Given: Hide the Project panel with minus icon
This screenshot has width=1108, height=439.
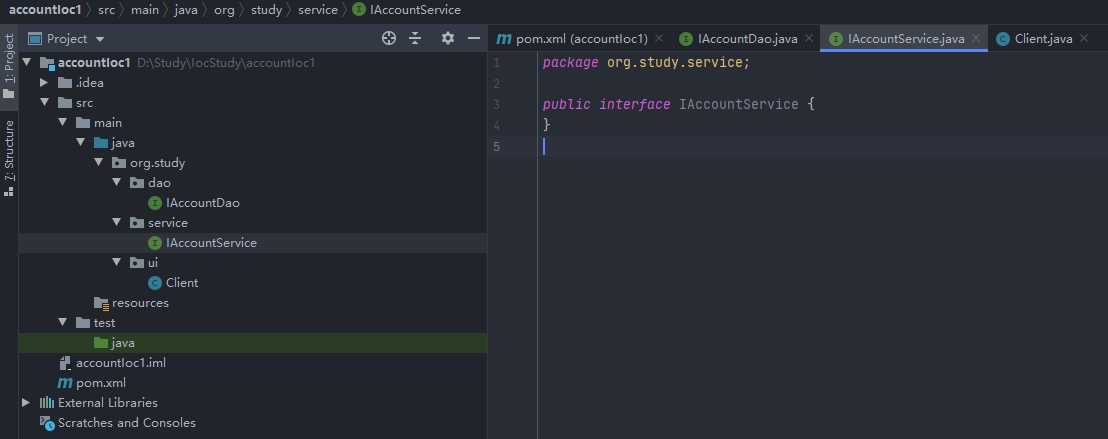Looking at the screenshot, I should tap(474, 39).
